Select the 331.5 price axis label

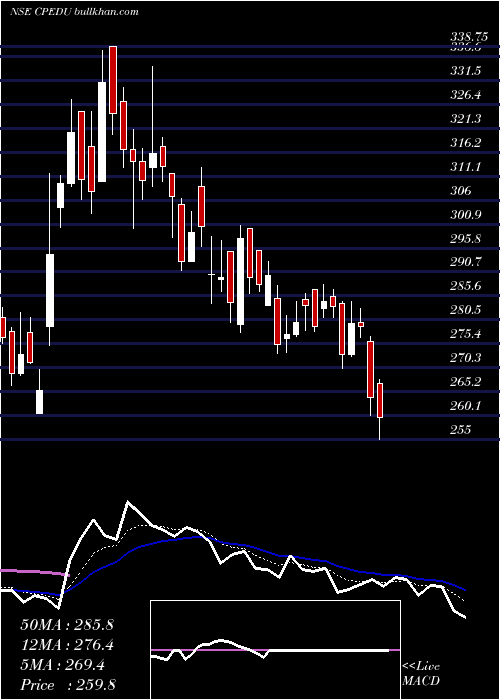(x=466, y=71)
